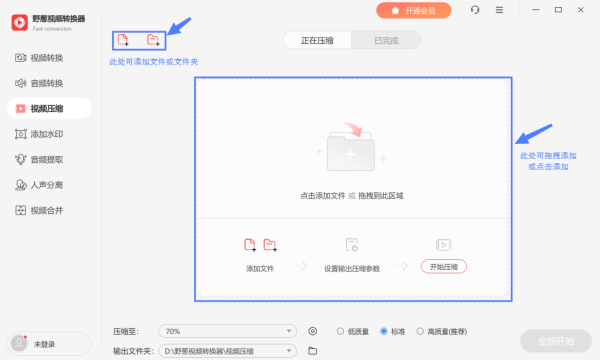Viewport: 600px width, 360px height.
Task: Click 未登录 user login area
Action: click(x=49, y=344)
